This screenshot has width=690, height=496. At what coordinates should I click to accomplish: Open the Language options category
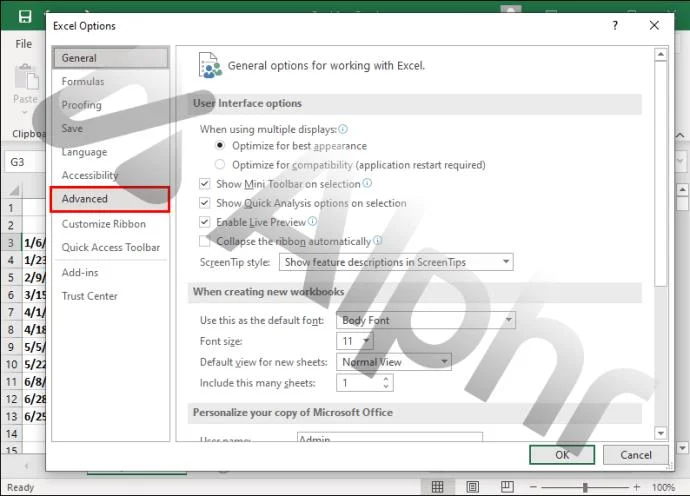click(110, 152)
